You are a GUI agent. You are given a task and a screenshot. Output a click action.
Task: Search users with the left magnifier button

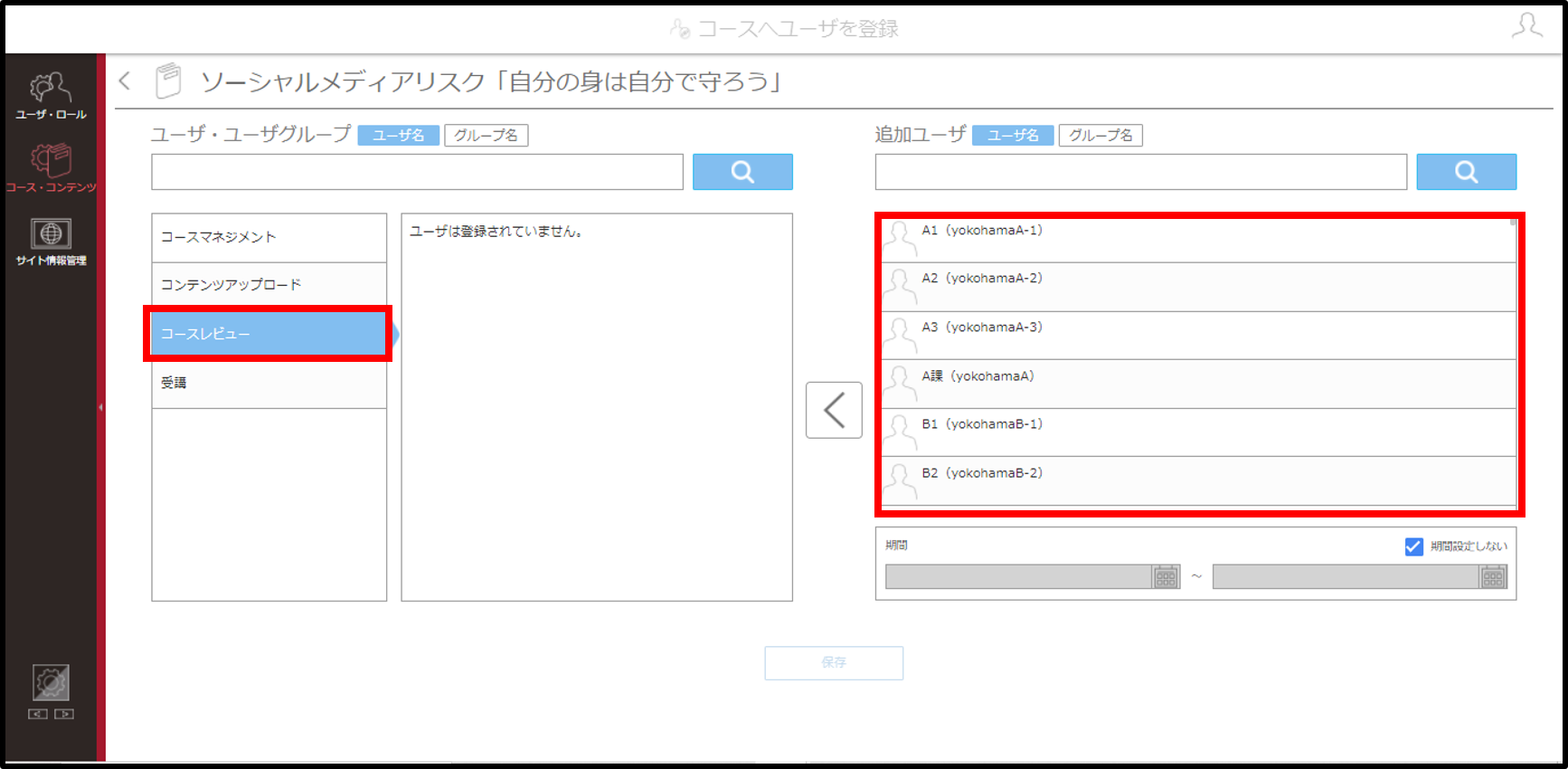coord(742,172)
